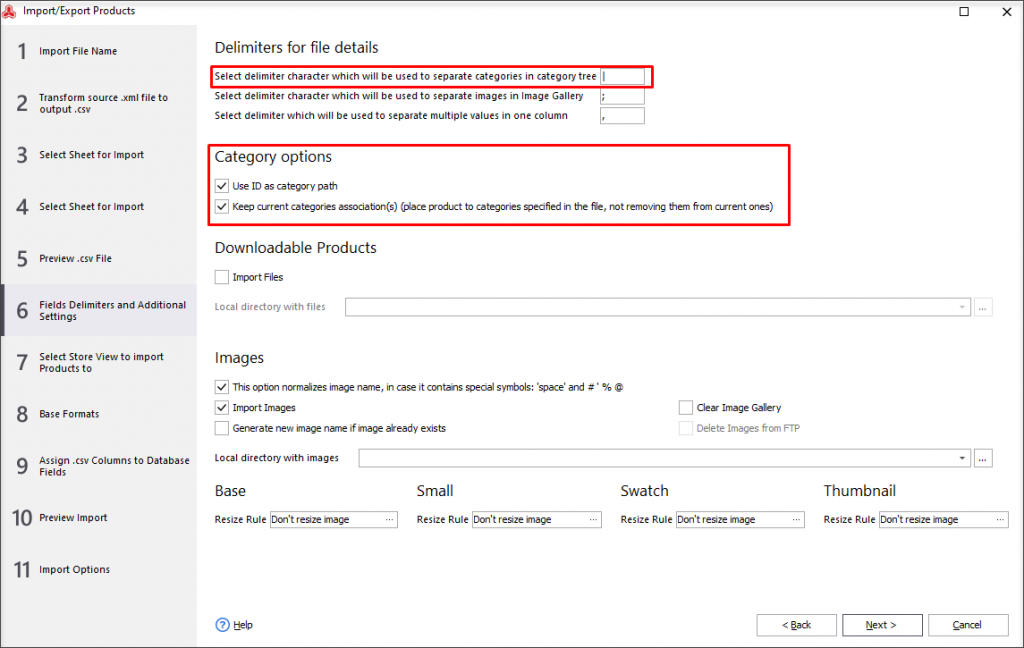The width and height of the screenshot is (1024, 648).
Task: Click the app logo in title bar
Action: click(11, 11)
